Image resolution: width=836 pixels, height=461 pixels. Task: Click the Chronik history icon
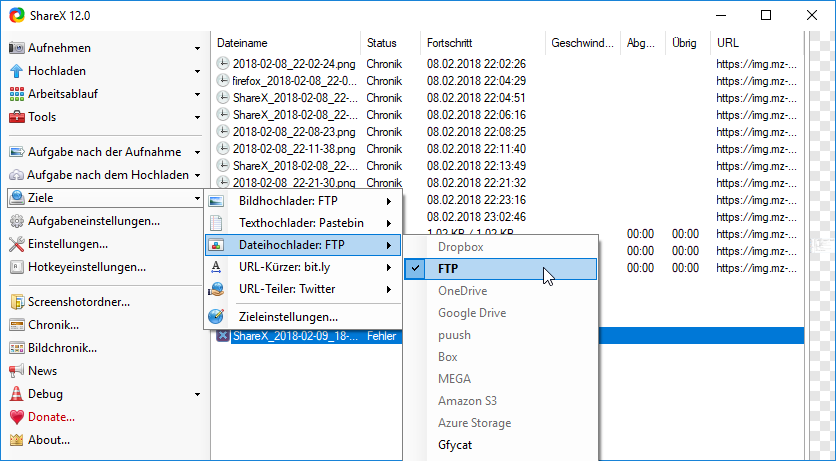(17, 325)
